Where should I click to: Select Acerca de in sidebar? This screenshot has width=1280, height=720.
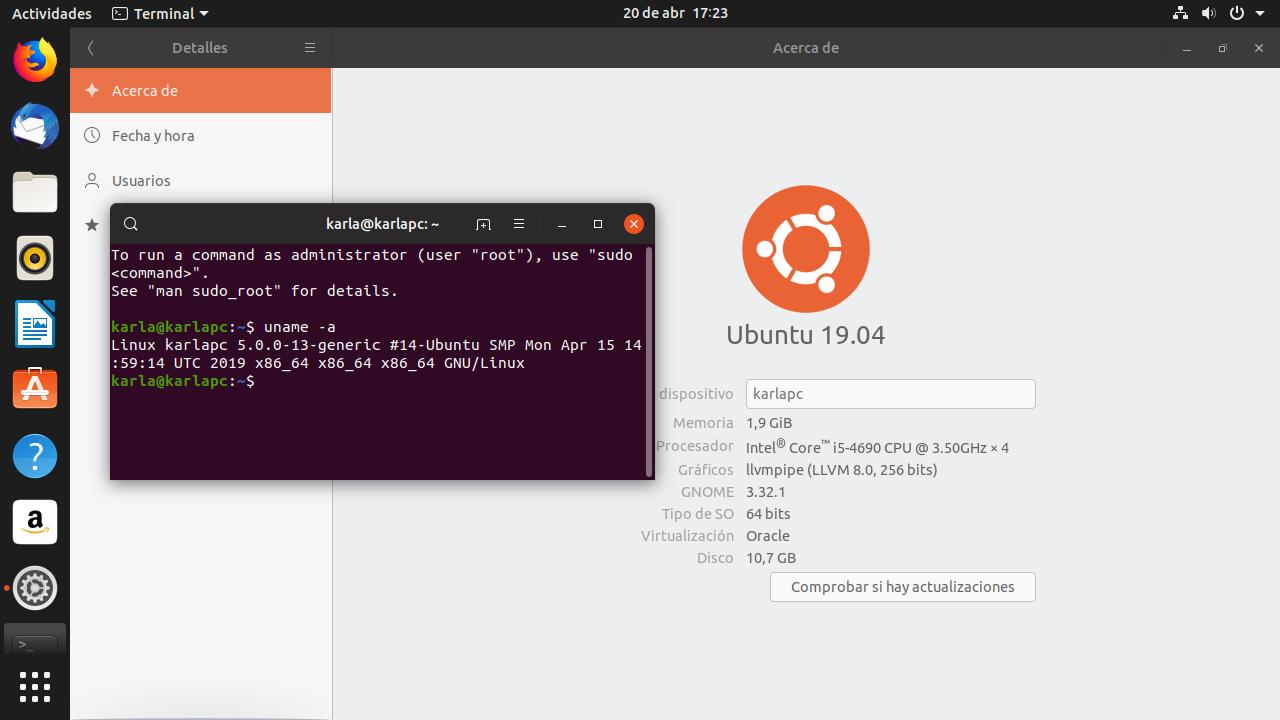[200, 90]
